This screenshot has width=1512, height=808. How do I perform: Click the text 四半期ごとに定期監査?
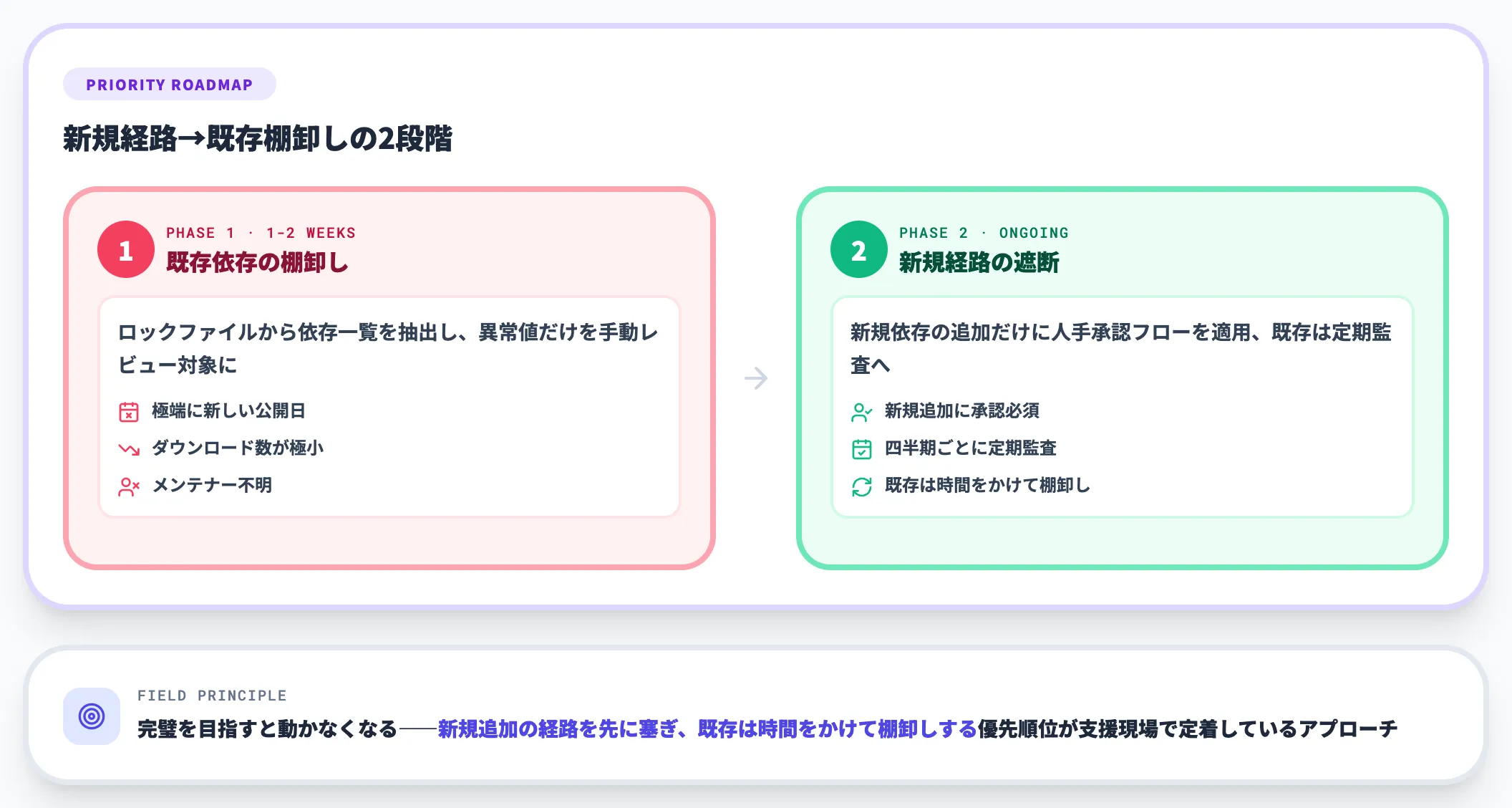coord(971,448)
